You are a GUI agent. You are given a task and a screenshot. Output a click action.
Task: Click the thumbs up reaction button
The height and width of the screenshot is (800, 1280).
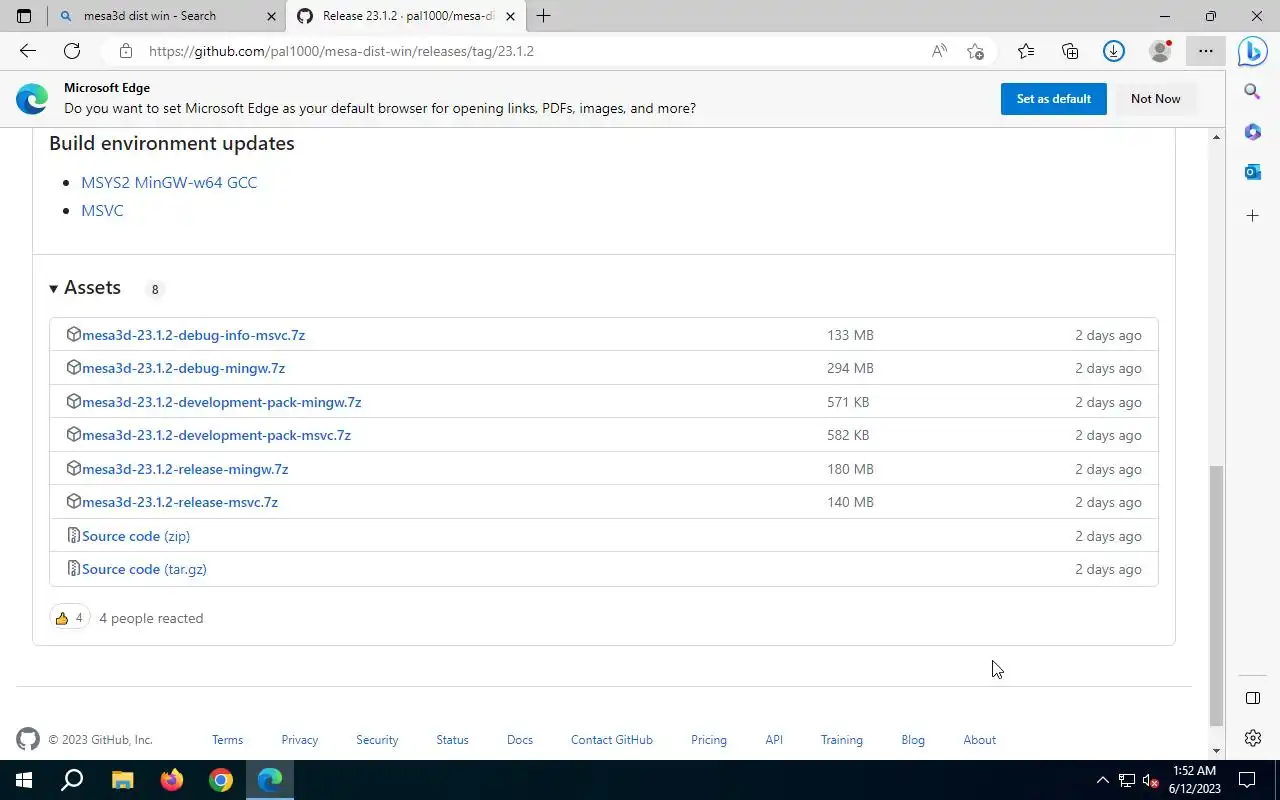tap(69, 618)
